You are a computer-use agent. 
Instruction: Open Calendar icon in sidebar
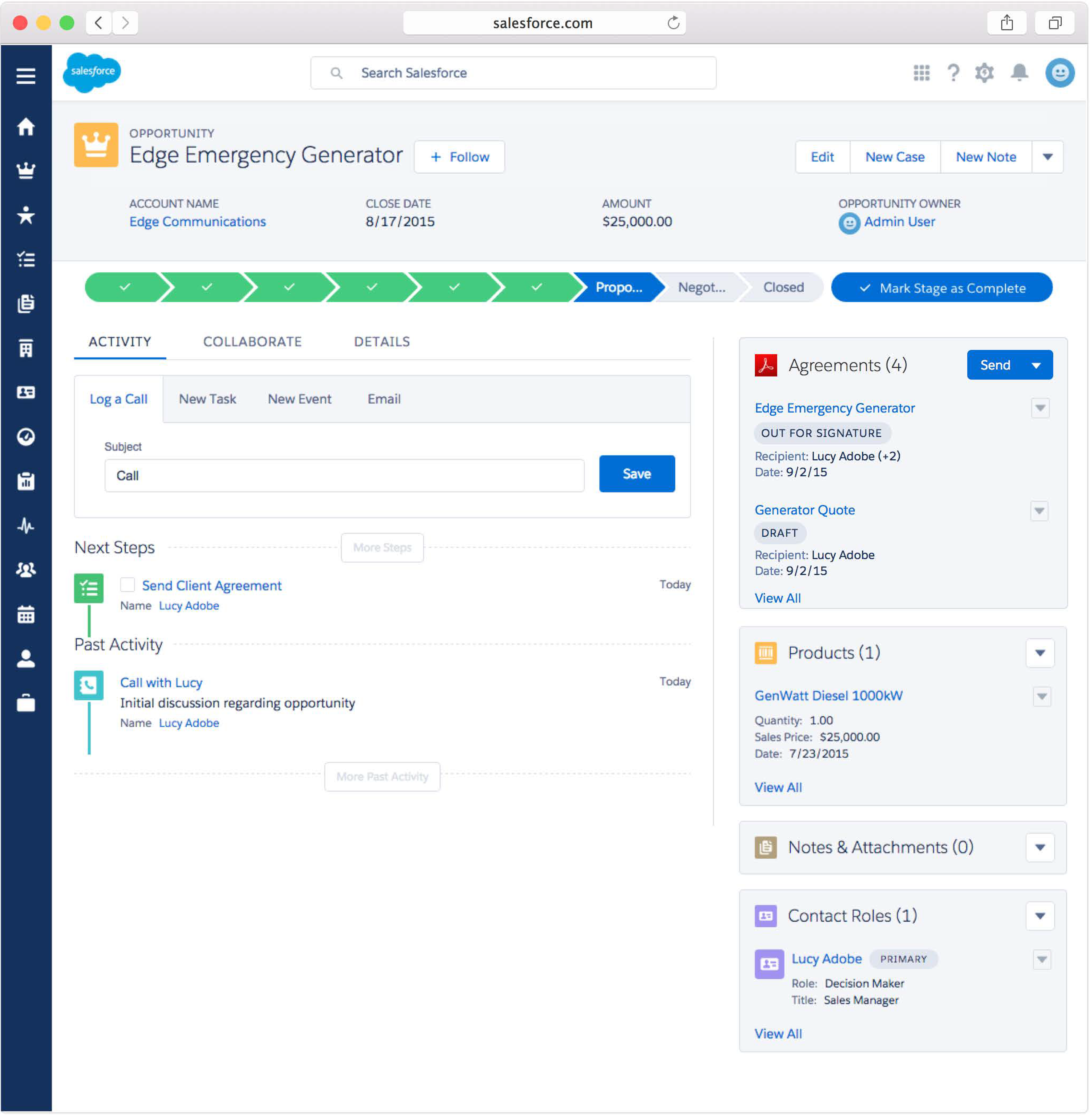click(26, 614)
